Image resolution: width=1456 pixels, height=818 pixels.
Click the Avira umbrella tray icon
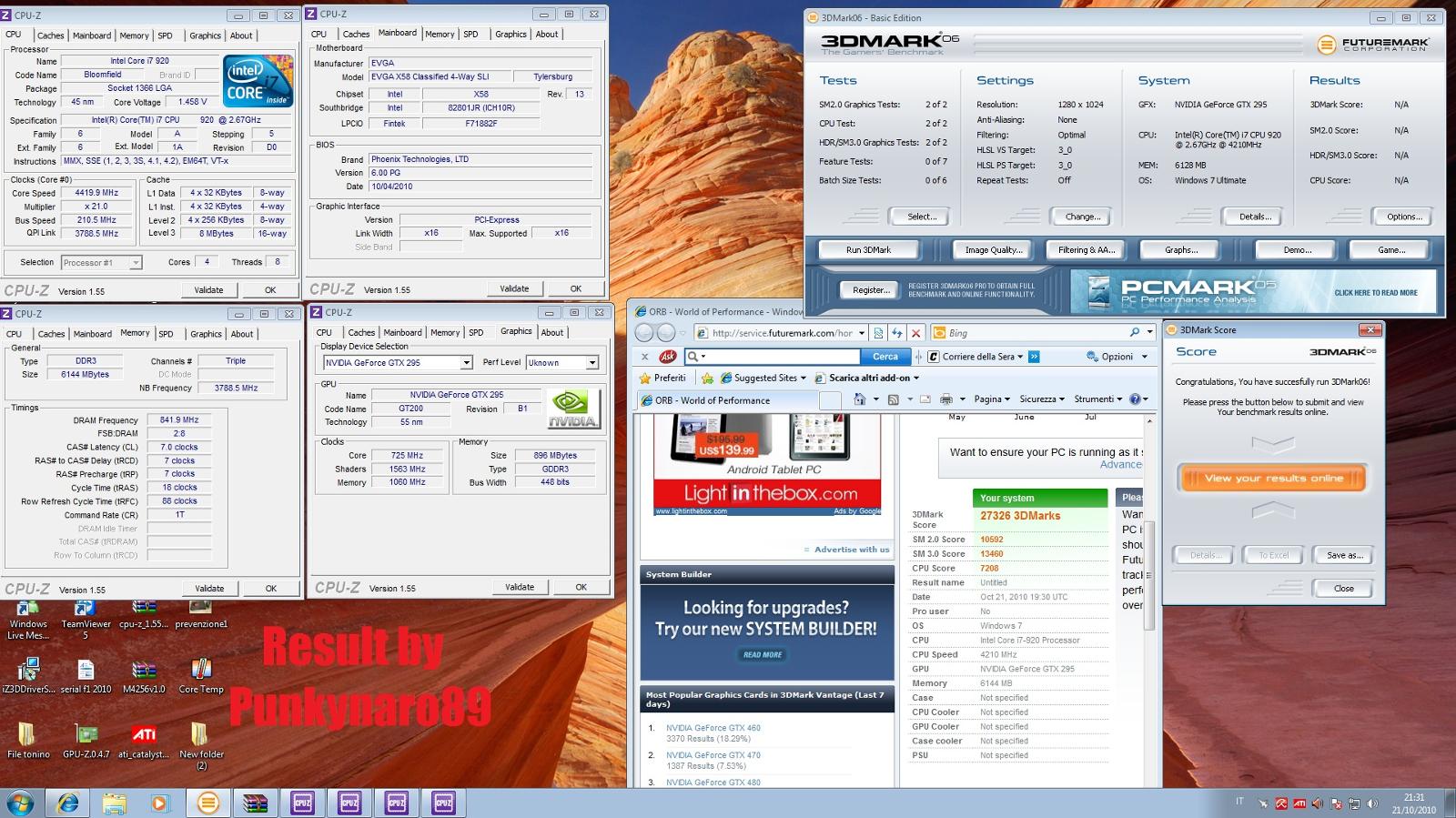[x=1280, y=803]
